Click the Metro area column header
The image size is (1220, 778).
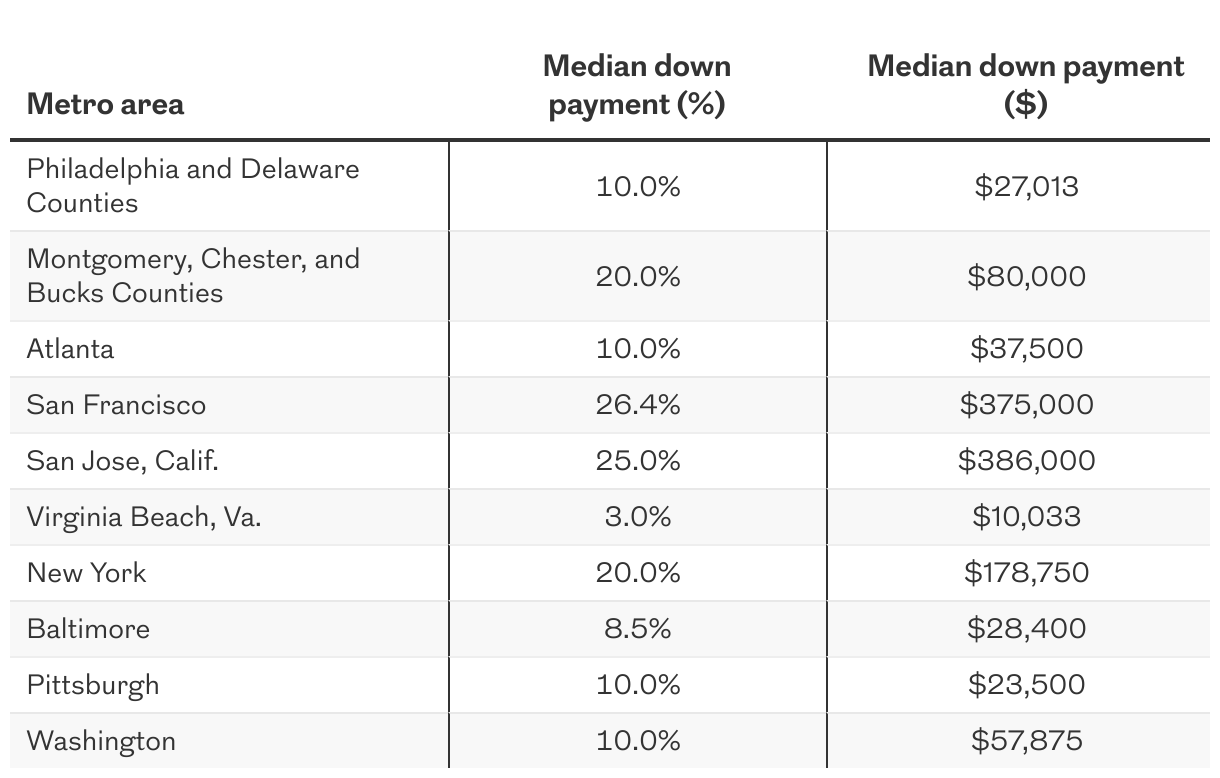click(x=105, y=104)
